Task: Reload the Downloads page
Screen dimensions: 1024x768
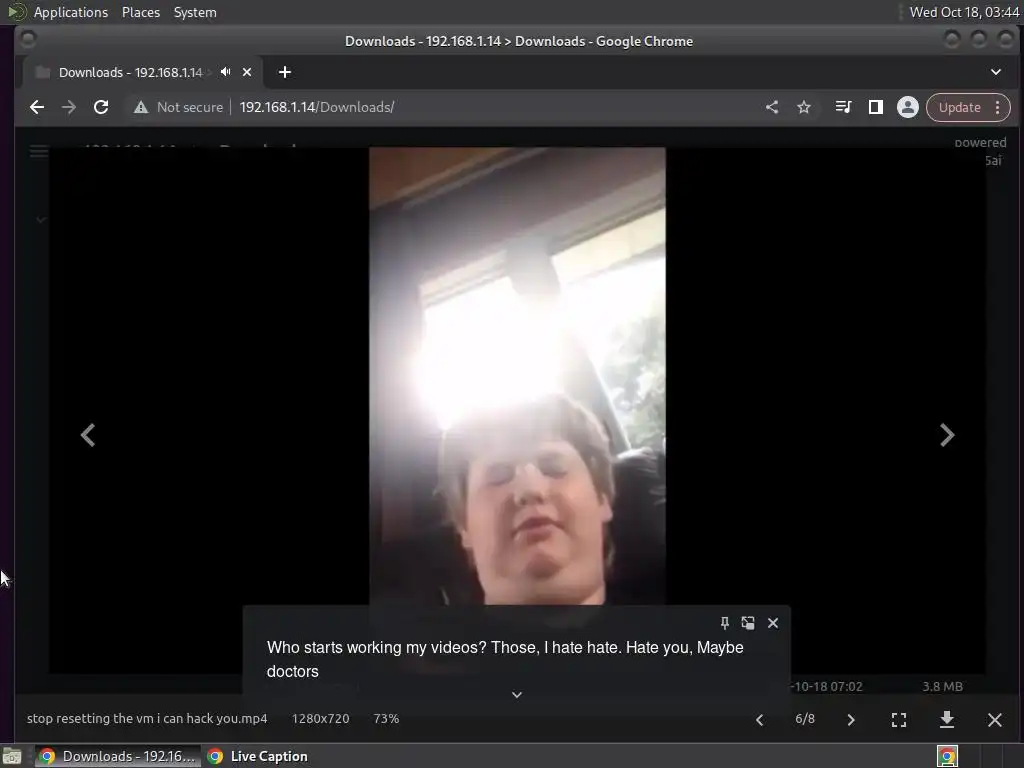Action: coord(101,107)
